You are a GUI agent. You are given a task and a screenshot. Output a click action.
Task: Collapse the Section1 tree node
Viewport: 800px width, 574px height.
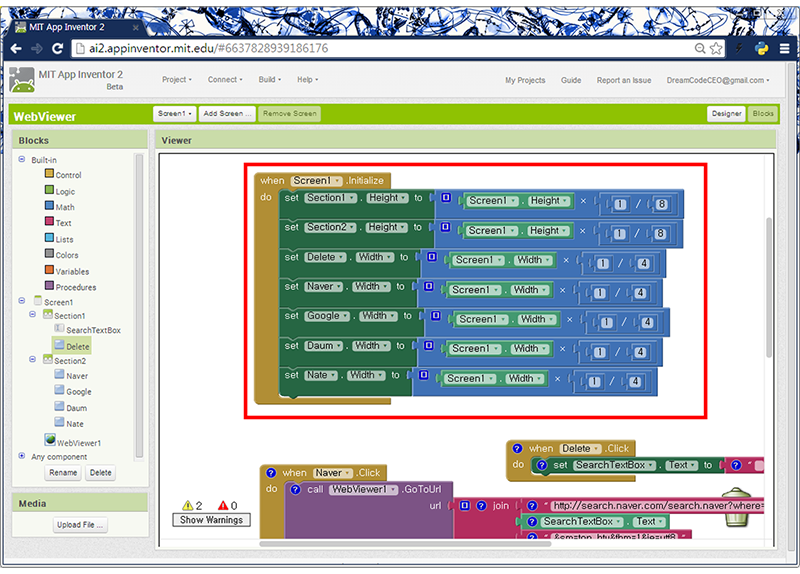pyautogui.click(x=32, y=314)
